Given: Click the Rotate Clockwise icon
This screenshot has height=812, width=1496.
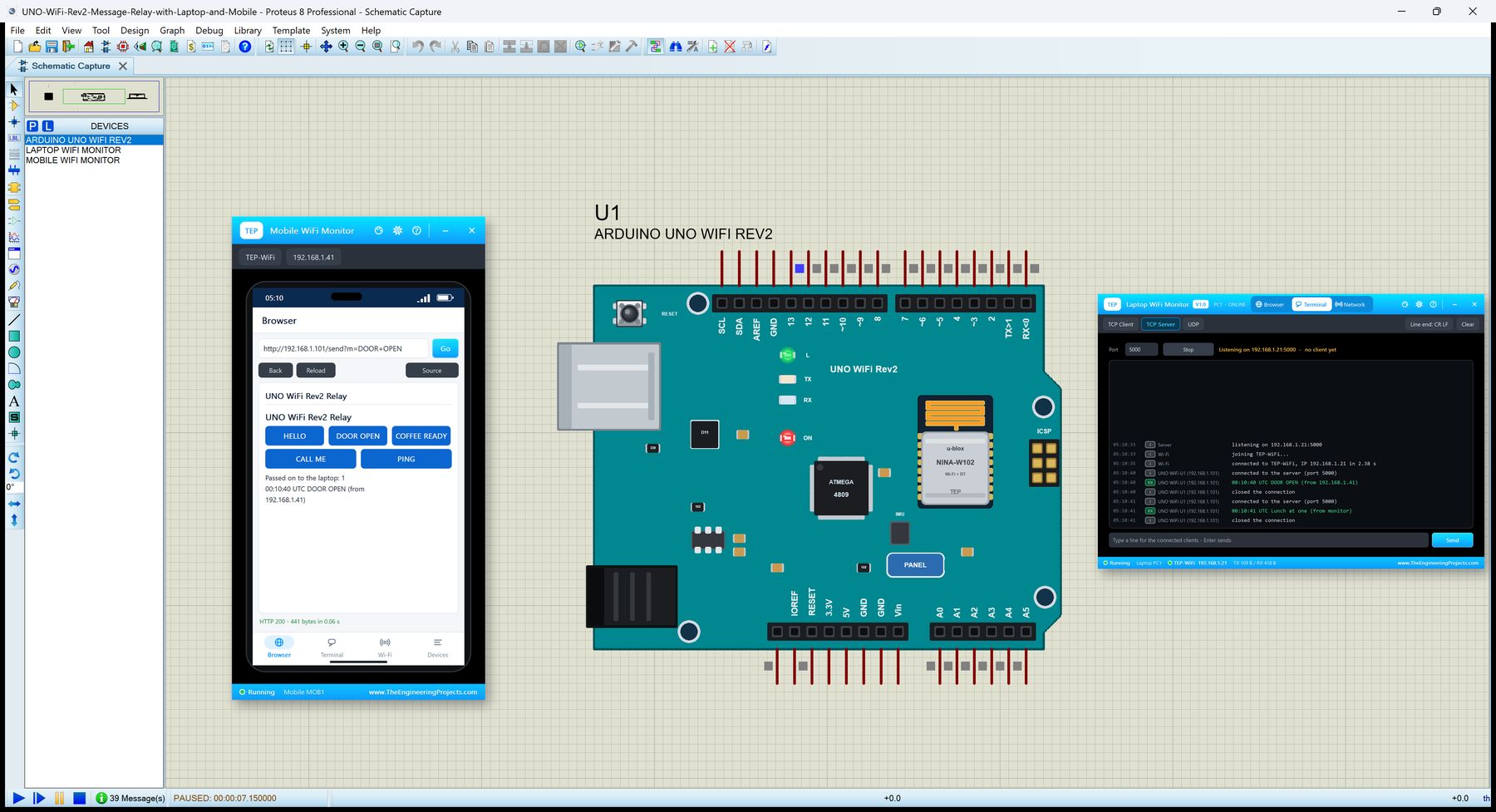Looking at the screenshot, I should [x=13, y=457].
